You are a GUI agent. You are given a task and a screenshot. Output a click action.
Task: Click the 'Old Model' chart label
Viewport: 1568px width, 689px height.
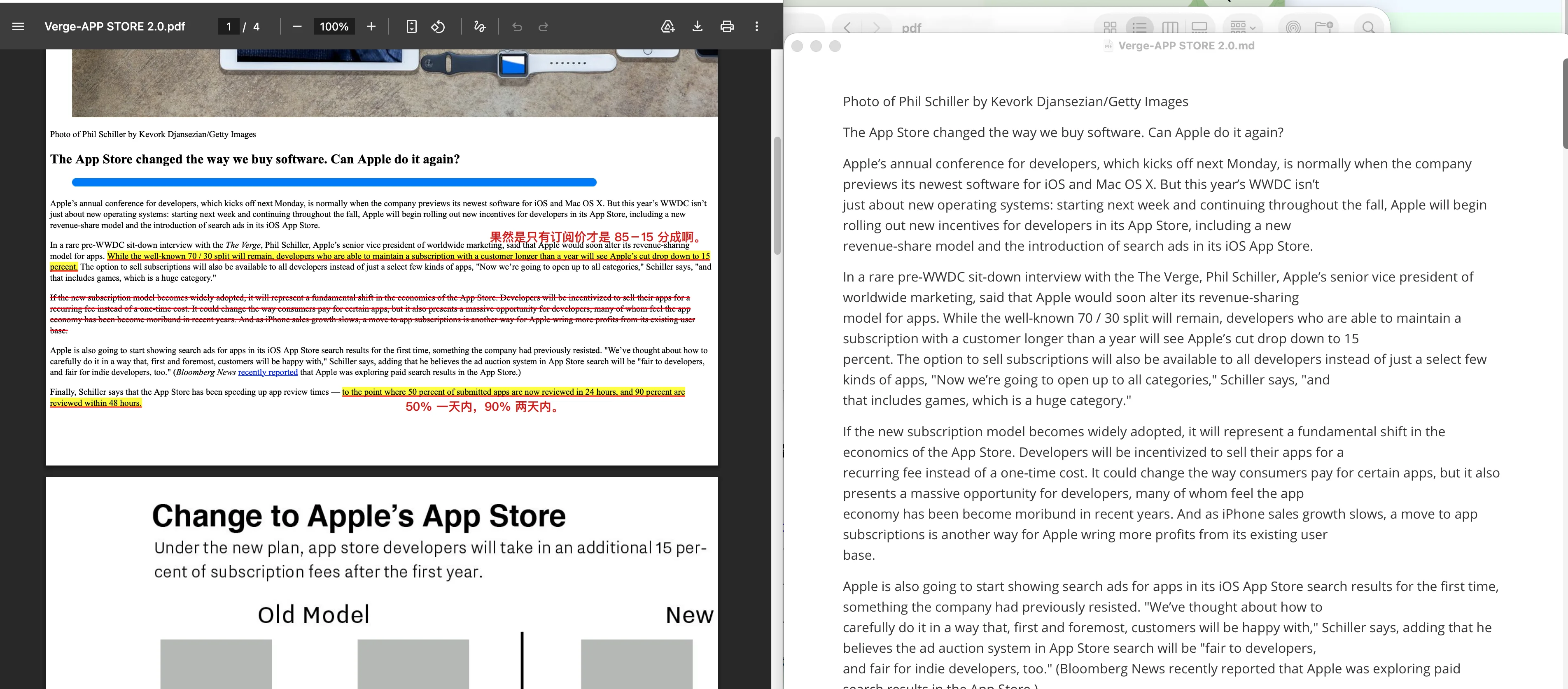[313, 615]
